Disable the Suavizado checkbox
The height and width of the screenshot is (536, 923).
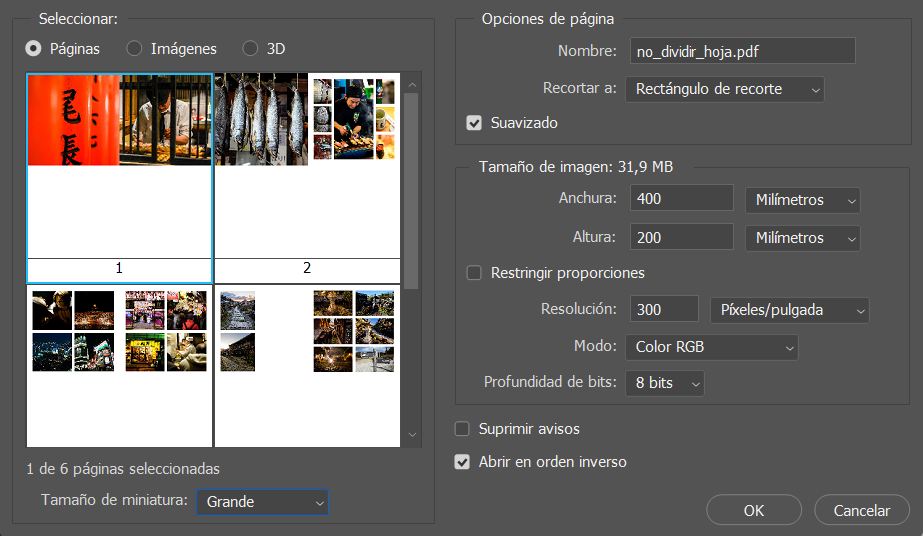tap(475, 123)
